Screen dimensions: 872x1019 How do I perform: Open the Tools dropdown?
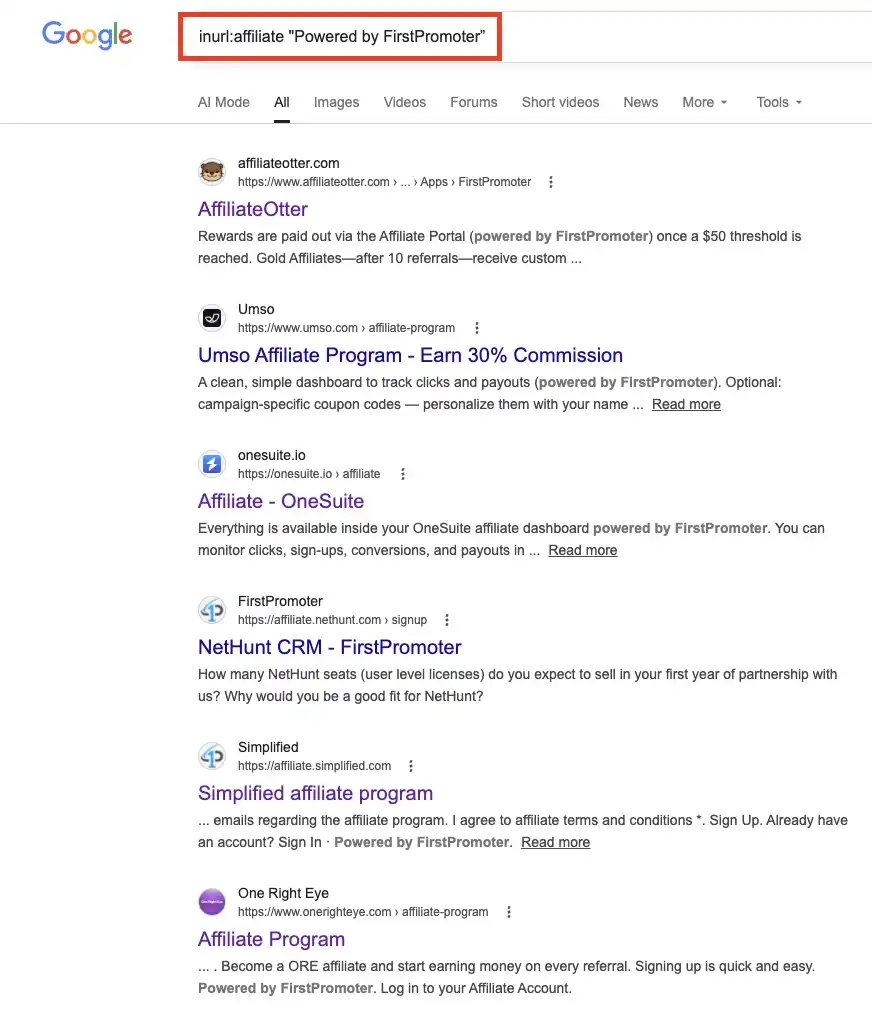779,102
